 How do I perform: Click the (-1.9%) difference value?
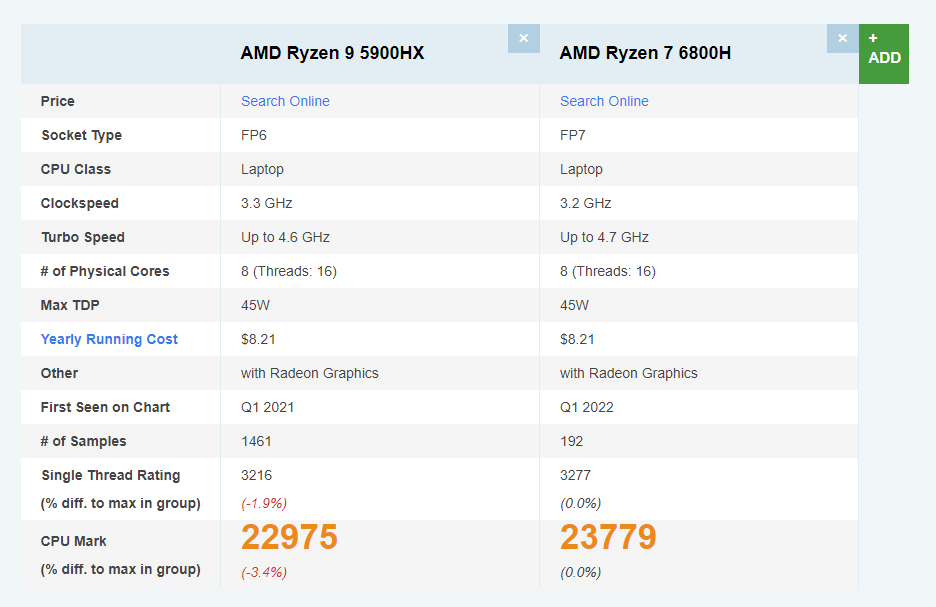coord(264,503)
